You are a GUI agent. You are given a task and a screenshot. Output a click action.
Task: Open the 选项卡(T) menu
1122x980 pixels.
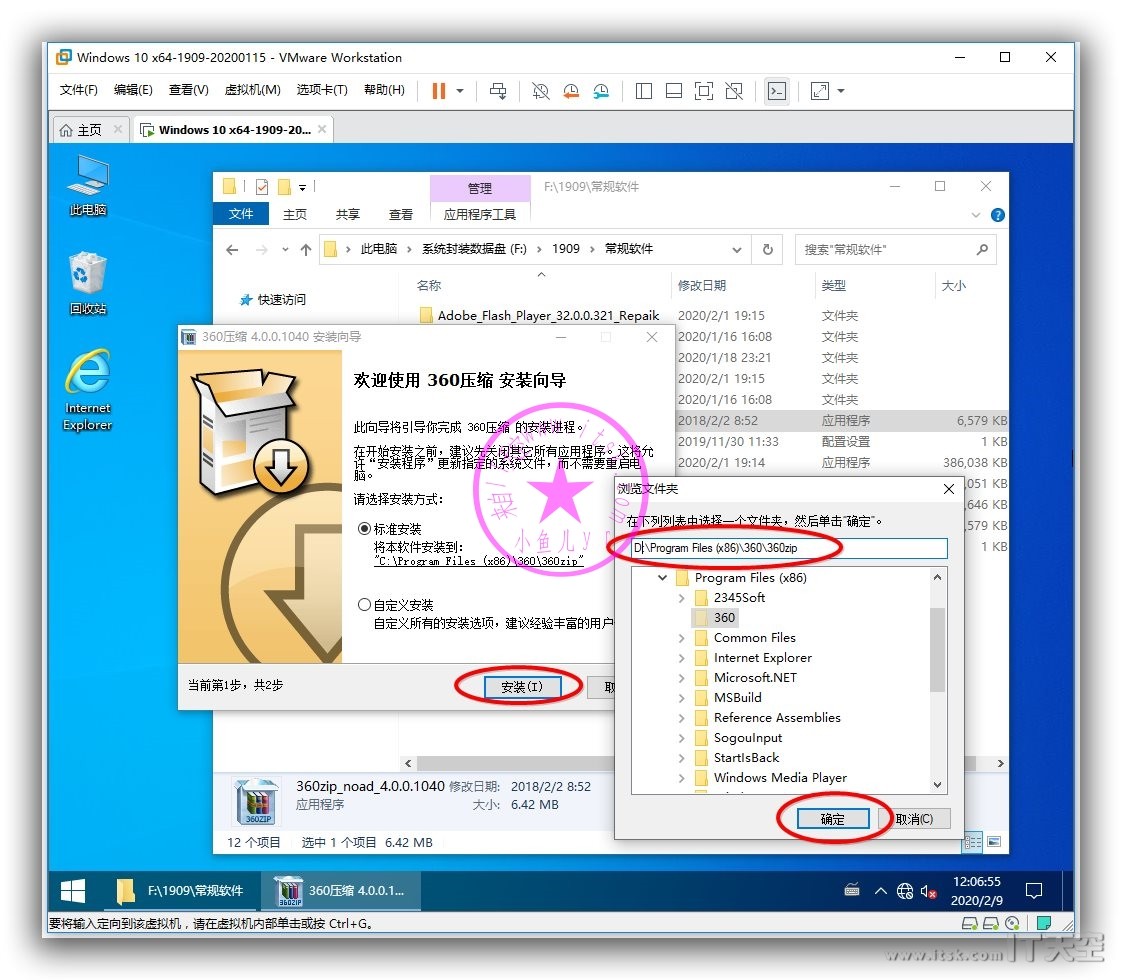322,89
